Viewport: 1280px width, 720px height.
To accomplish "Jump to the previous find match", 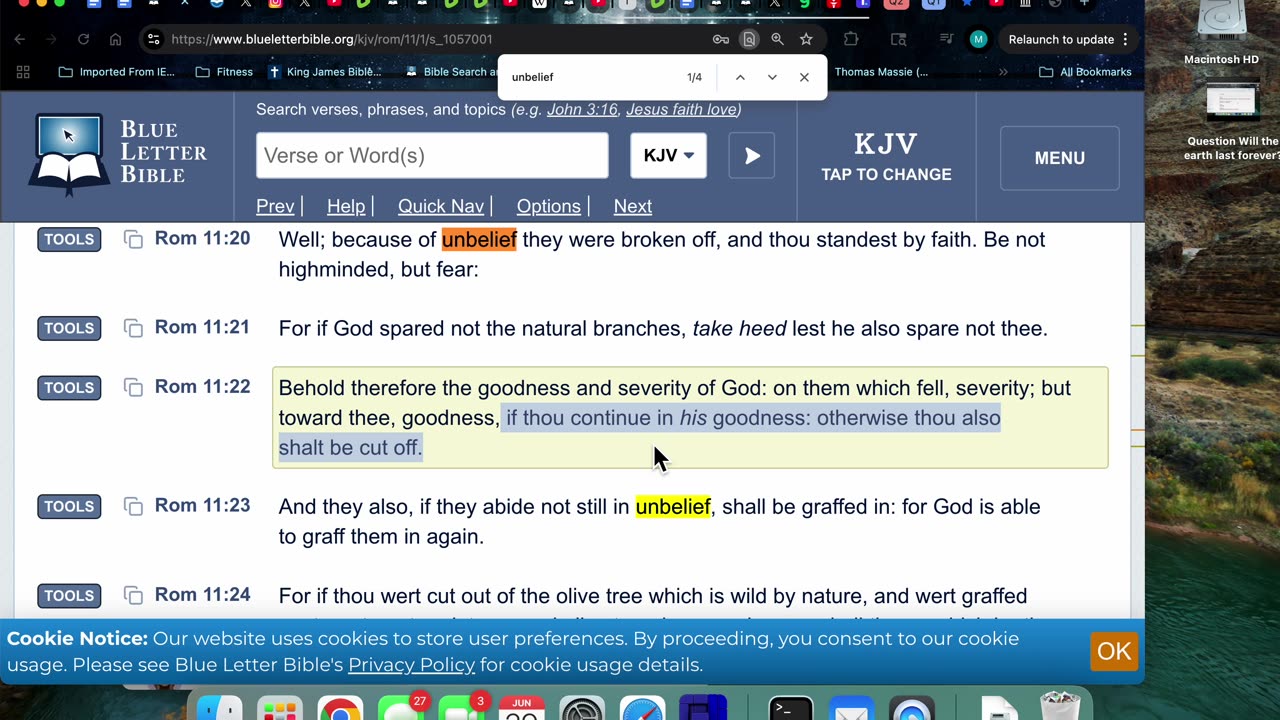I will coord(740,77).
